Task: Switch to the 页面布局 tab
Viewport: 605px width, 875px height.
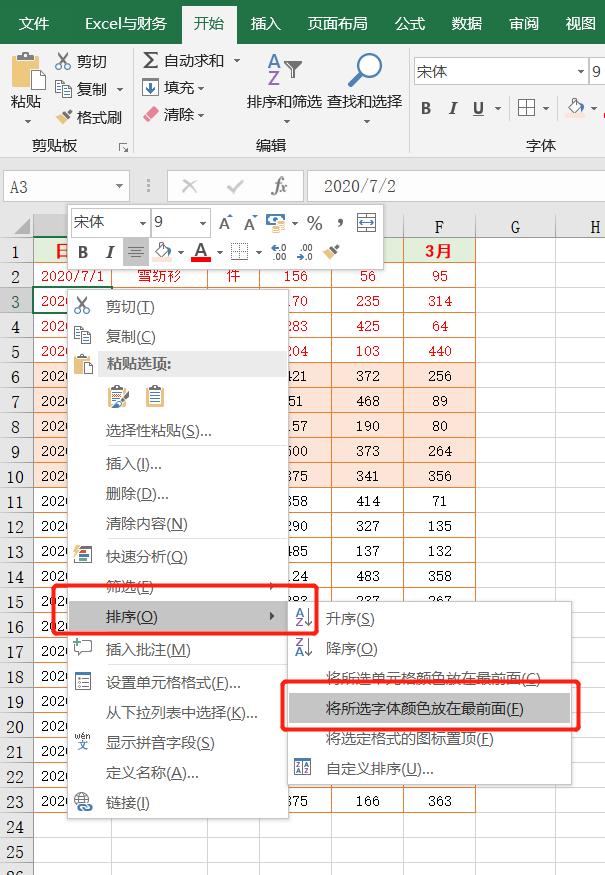Action: [x=337, y=23]
